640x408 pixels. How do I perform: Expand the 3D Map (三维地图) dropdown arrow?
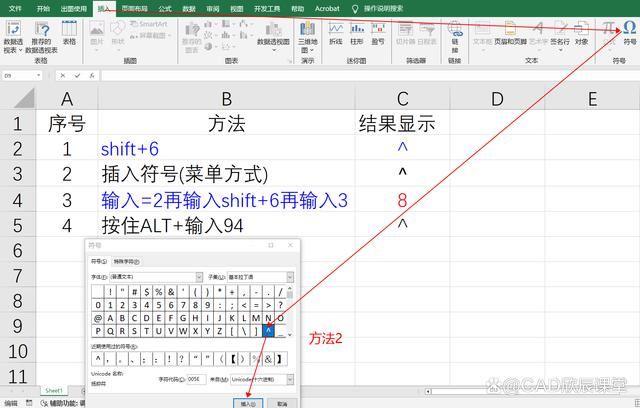pos(312,51)
